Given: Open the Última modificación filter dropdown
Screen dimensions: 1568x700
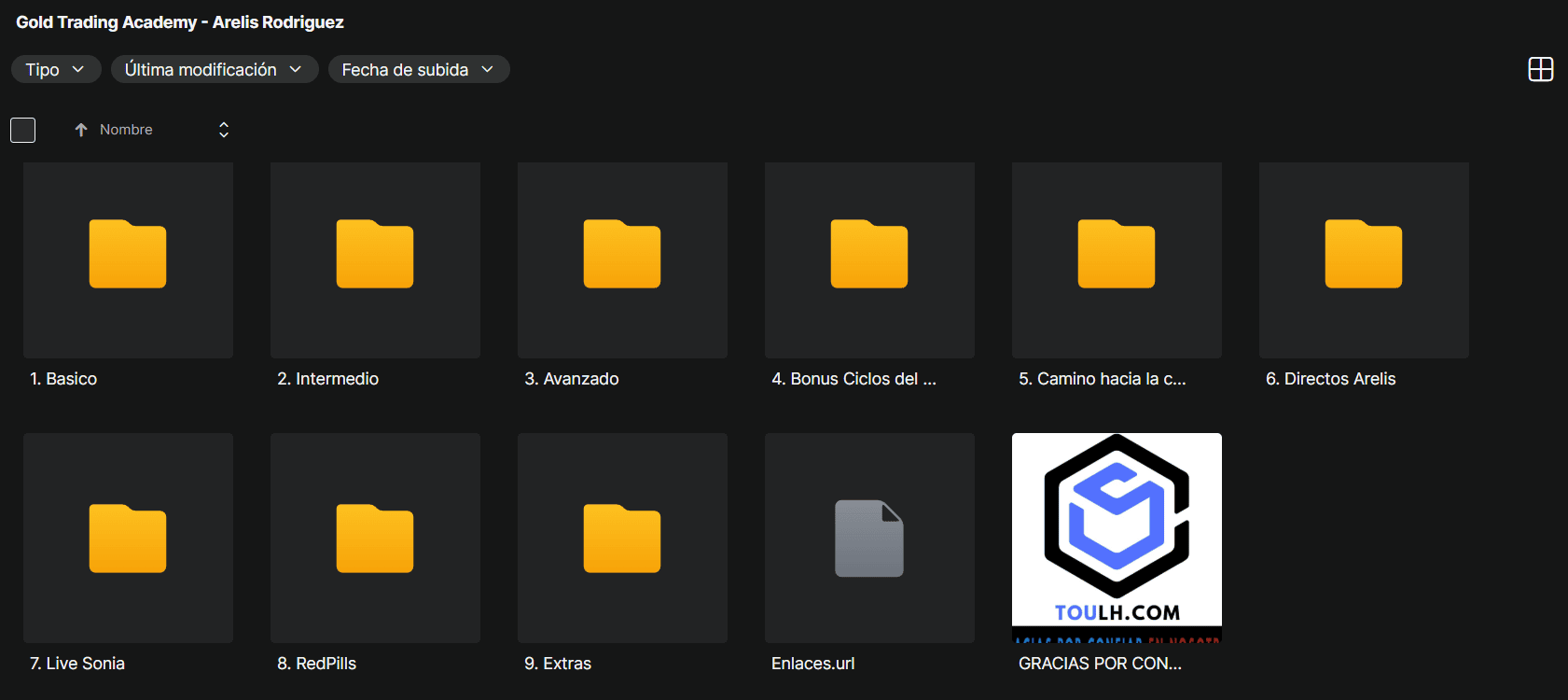Looking at the screenshot, I should (x=215, y=70).
